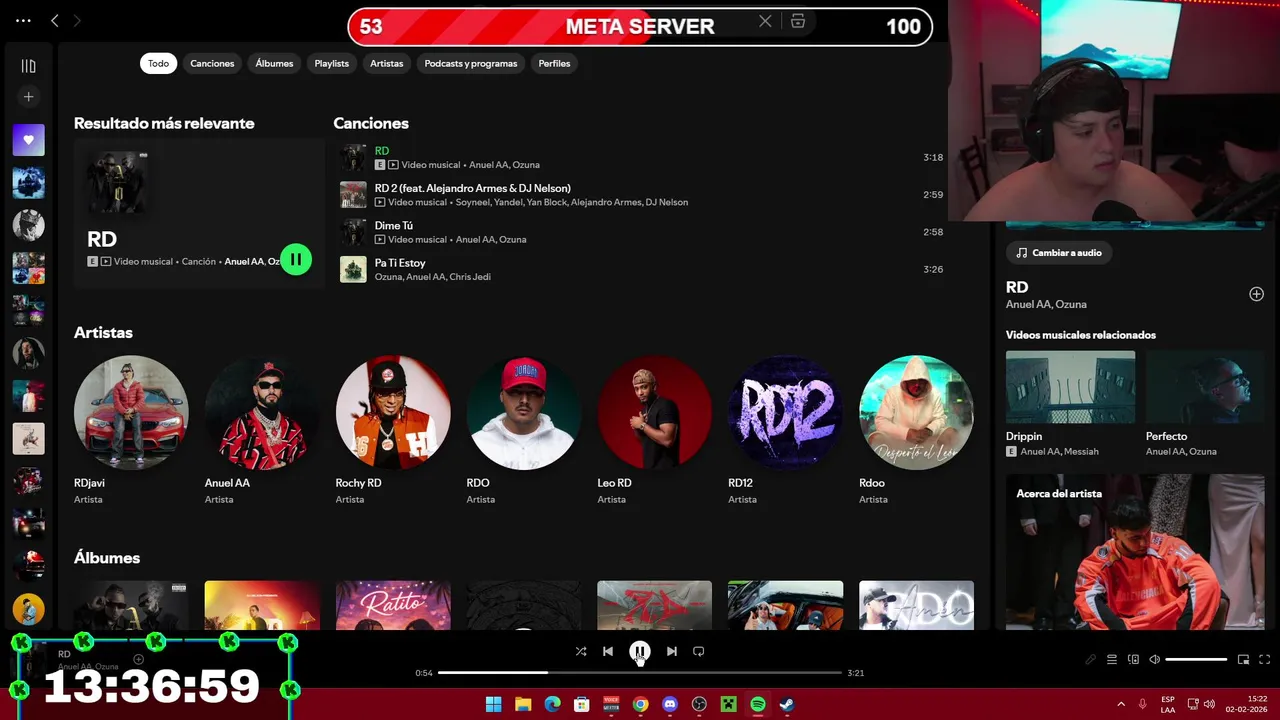Pause RD from the green button
Image resolution: width=1280 pixels, height=720 pixels.
click(296, 259)
